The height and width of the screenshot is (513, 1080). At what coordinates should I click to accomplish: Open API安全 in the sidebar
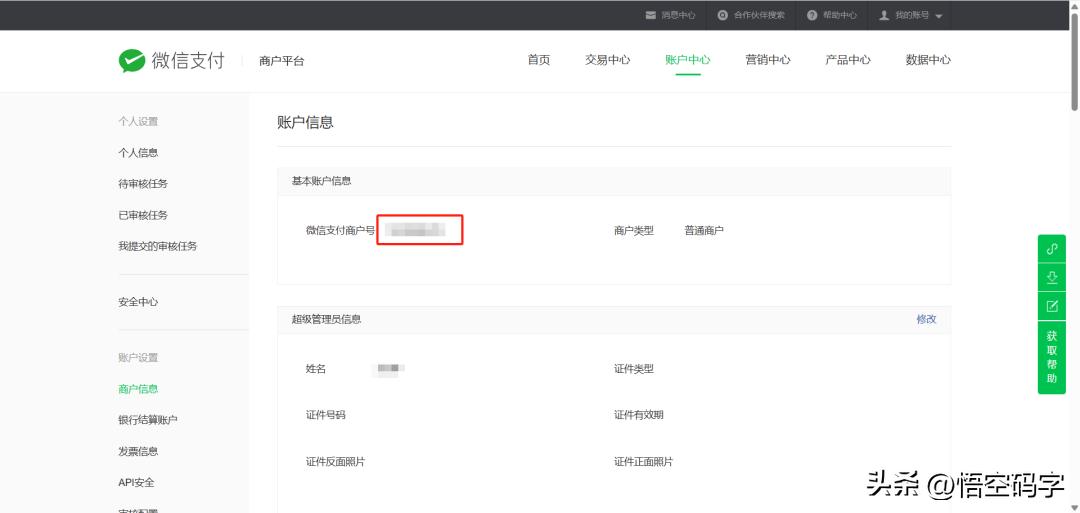pos(136,482)
